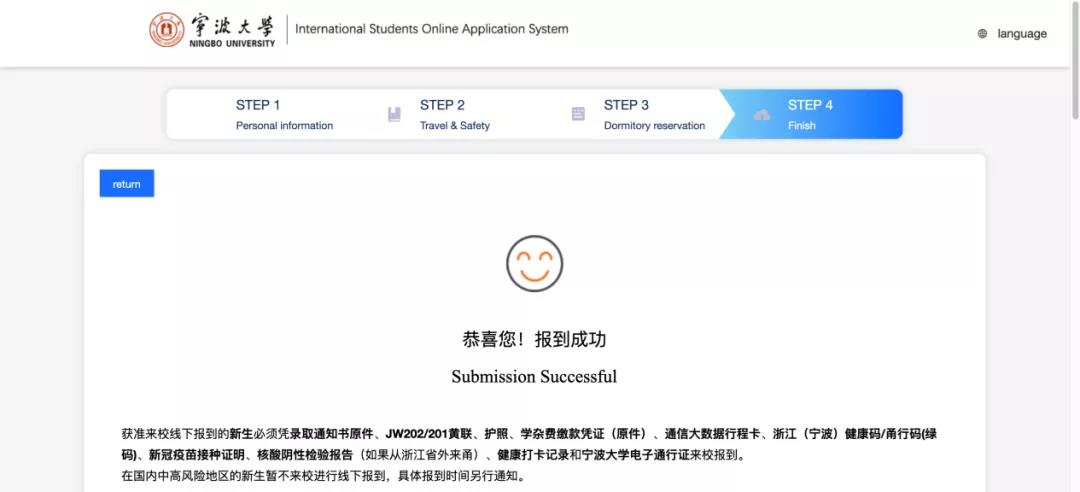Click the cloud icon in Step 4

pos(762,115)
